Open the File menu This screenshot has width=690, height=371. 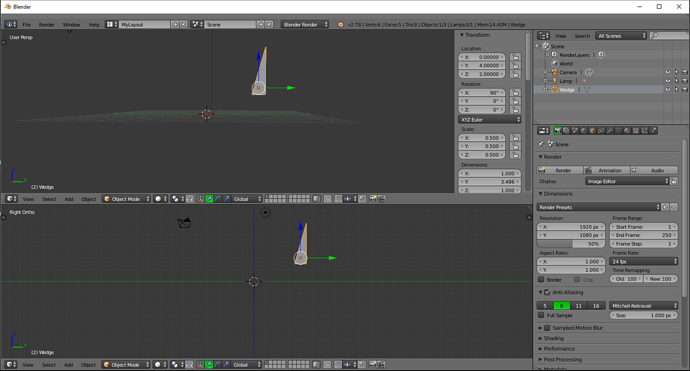click(x=26, y=25)
